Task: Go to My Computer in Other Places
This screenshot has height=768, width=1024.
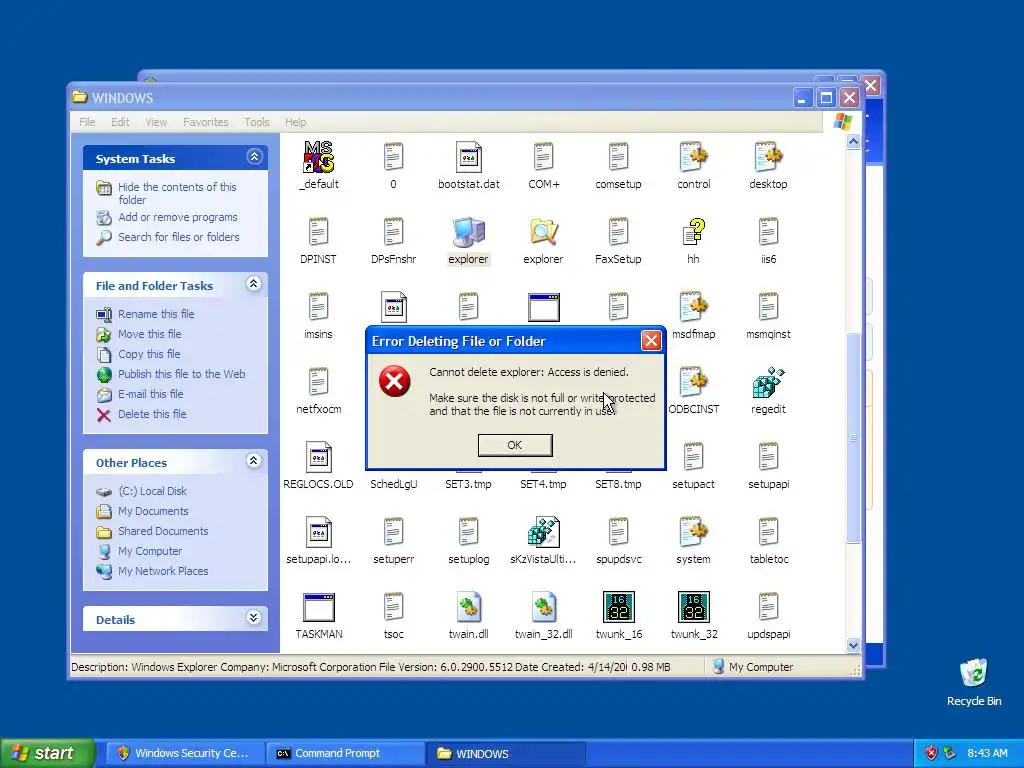Action: tap(150, 551)
